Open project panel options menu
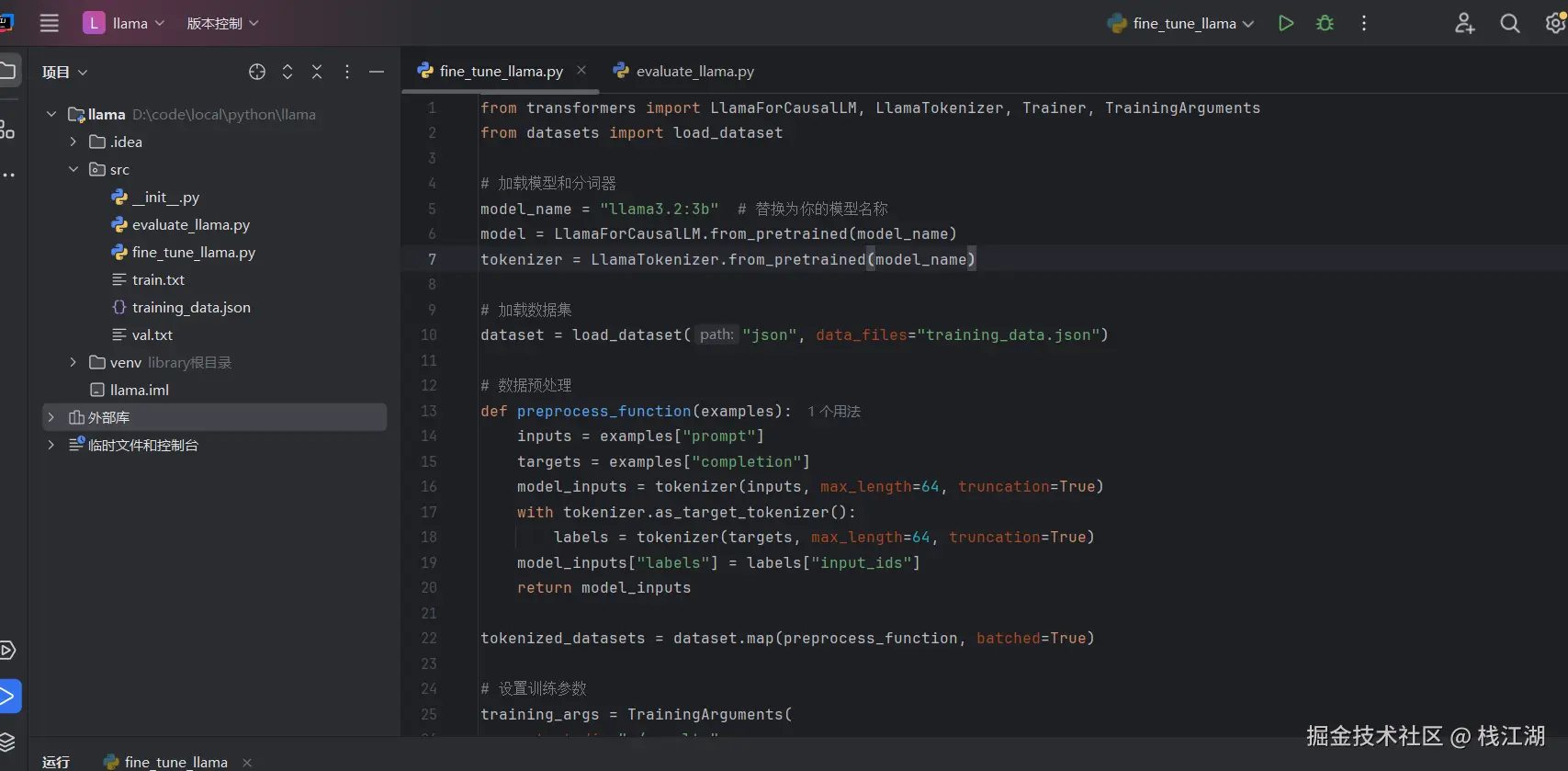 pos(346,72)
